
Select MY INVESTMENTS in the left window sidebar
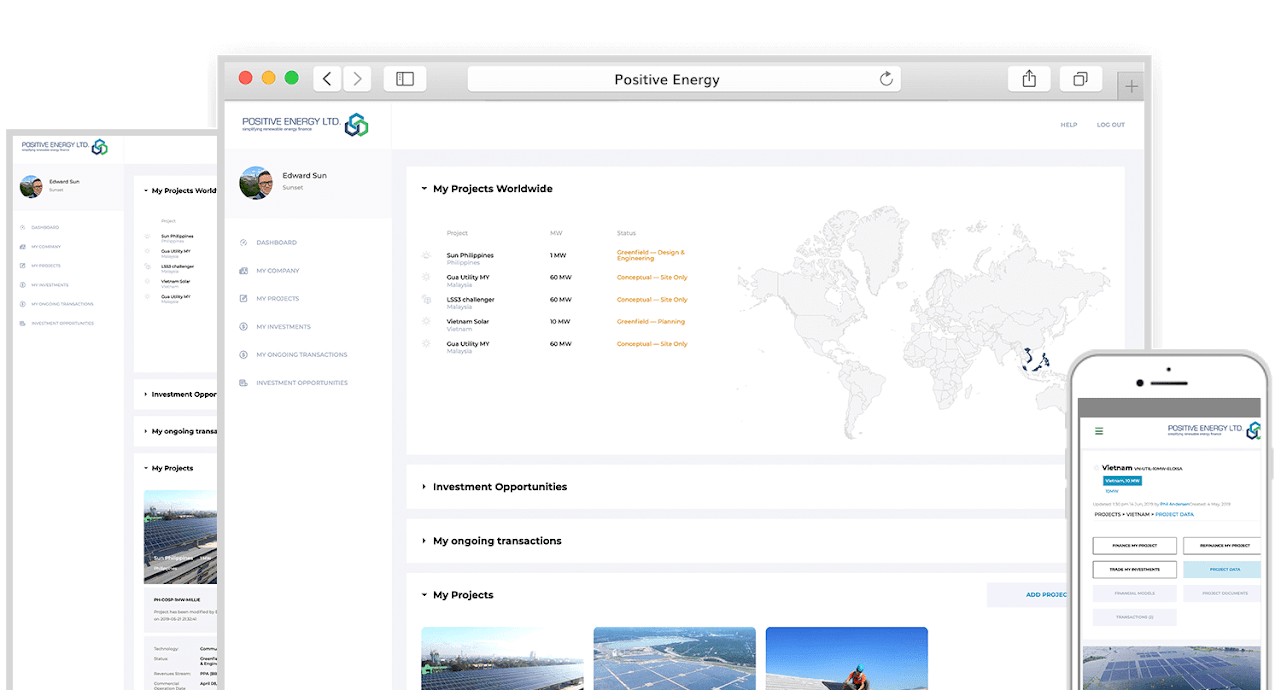pos(48,285)
